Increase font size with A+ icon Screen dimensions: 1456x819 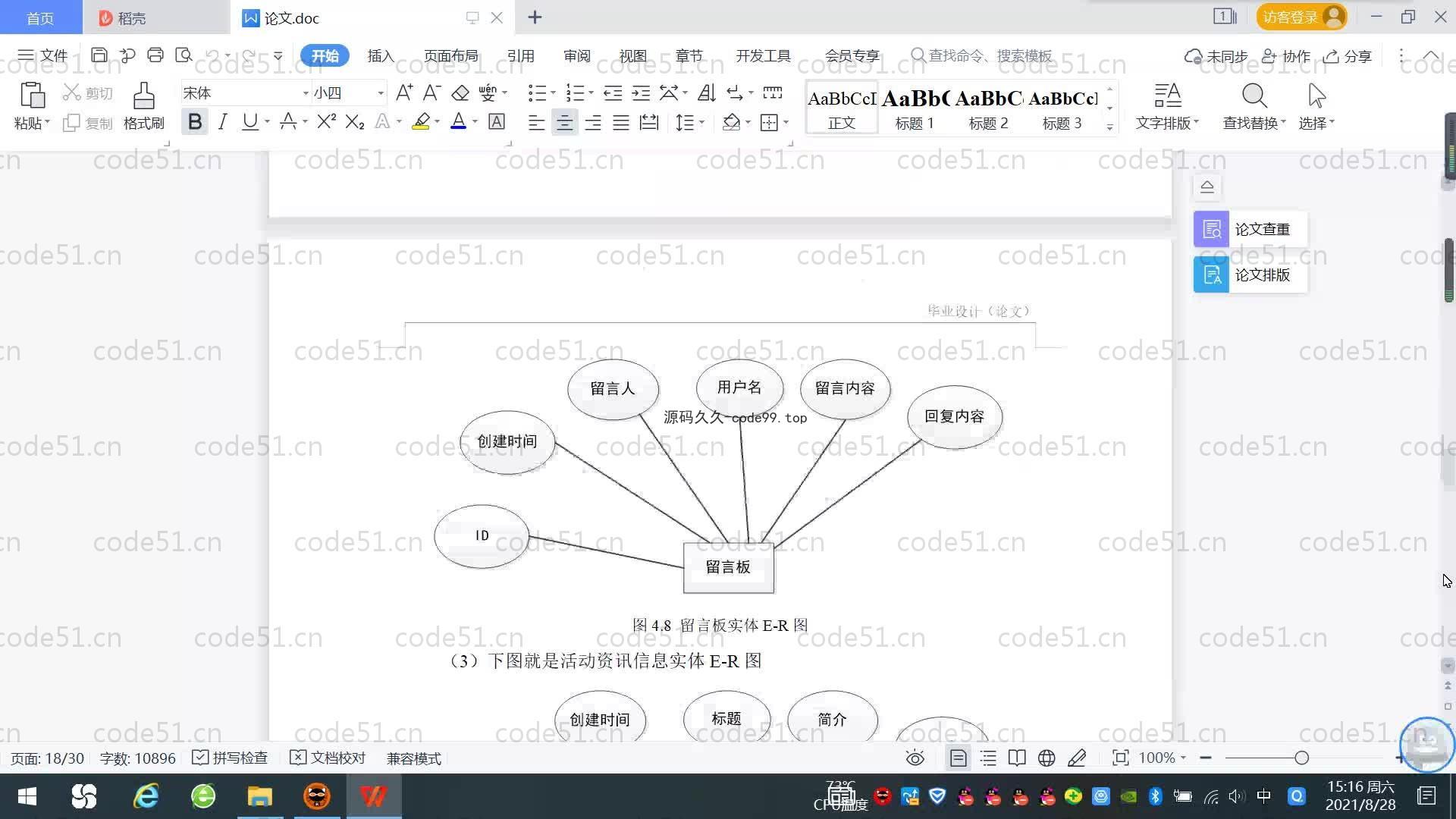(404, 93)
